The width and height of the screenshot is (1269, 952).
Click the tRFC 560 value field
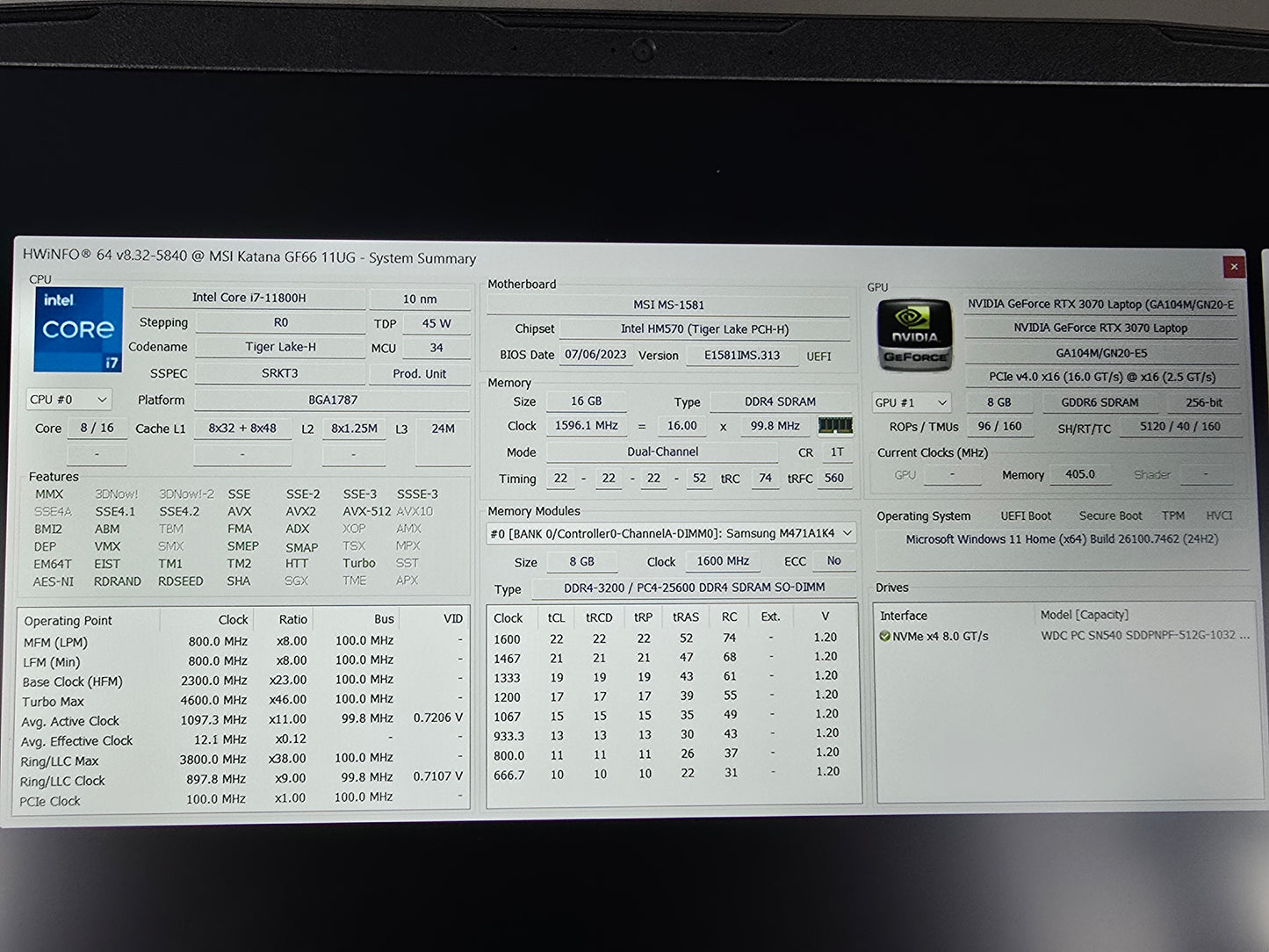pyautogui.click(x=834, y=479)
